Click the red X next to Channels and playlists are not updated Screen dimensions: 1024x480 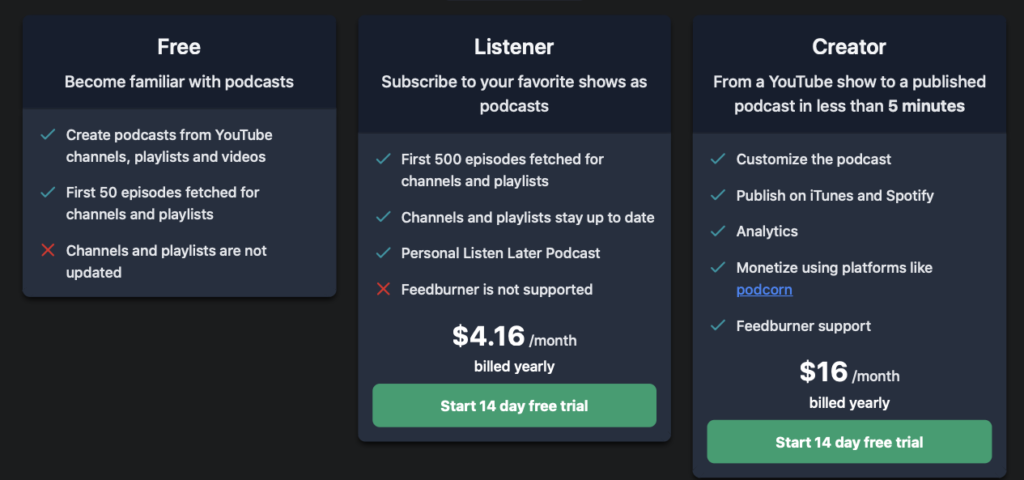pos(48,250)
